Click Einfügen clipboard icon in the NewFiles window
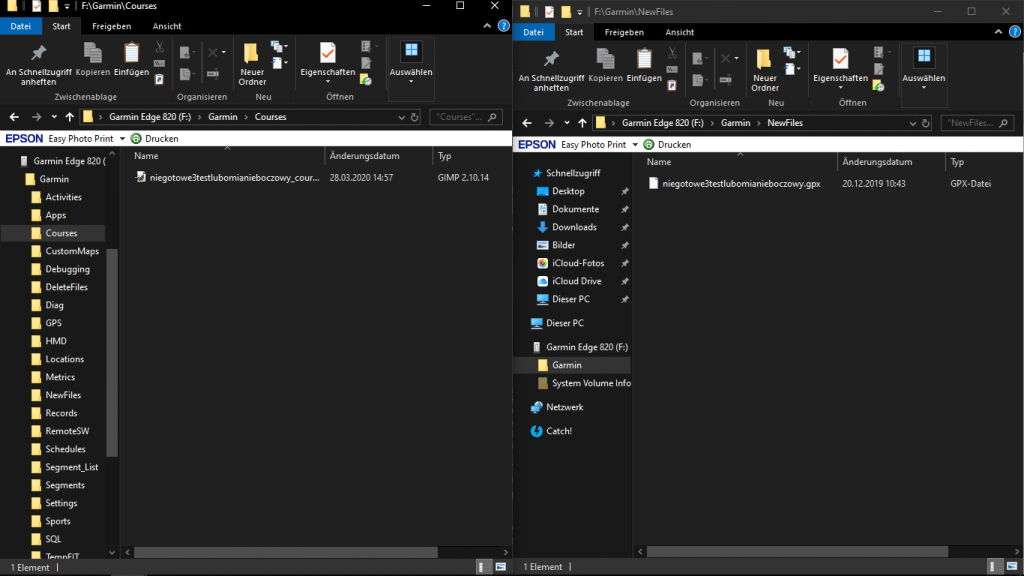Screen dimensions: 1024x576 coord(644,60)
